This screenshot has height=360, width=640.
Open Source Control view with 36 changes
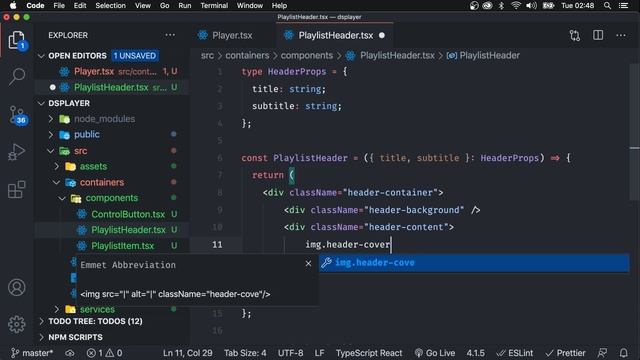[18, 115]
